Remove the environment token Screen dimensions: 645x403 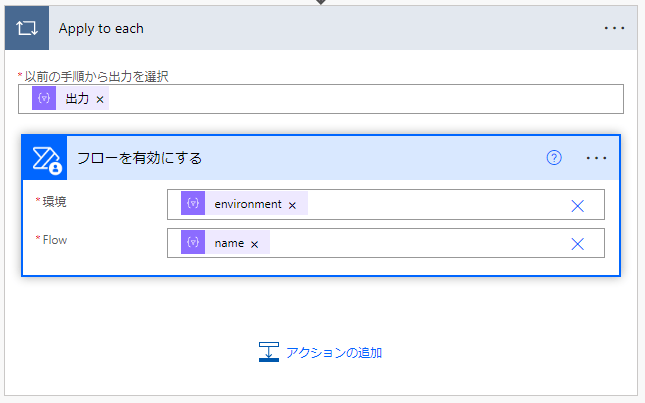click(x=292, y=205)
